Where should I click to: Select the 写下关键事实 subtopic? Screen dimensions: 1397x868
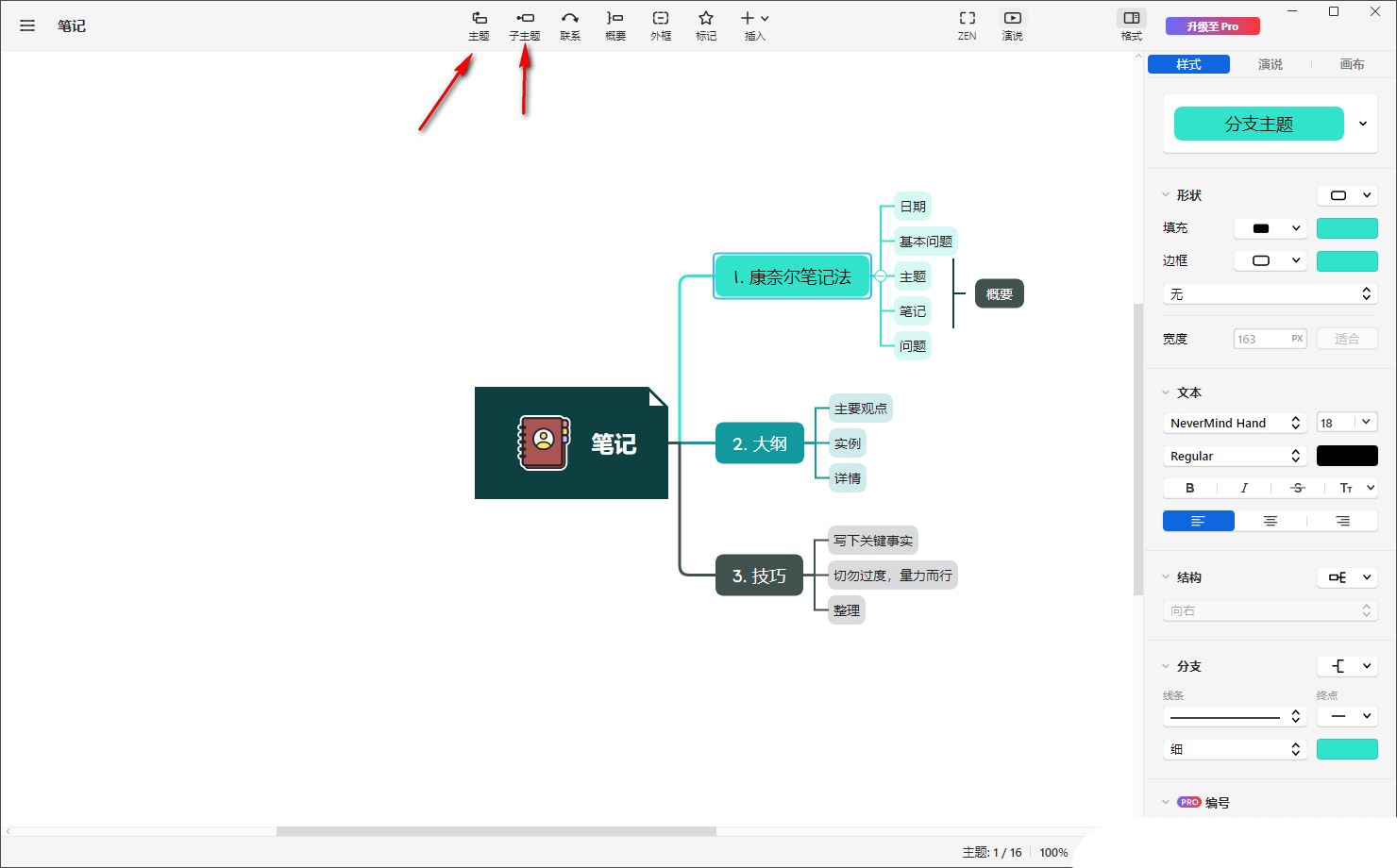pyautogui.click(x=873, y=541)
